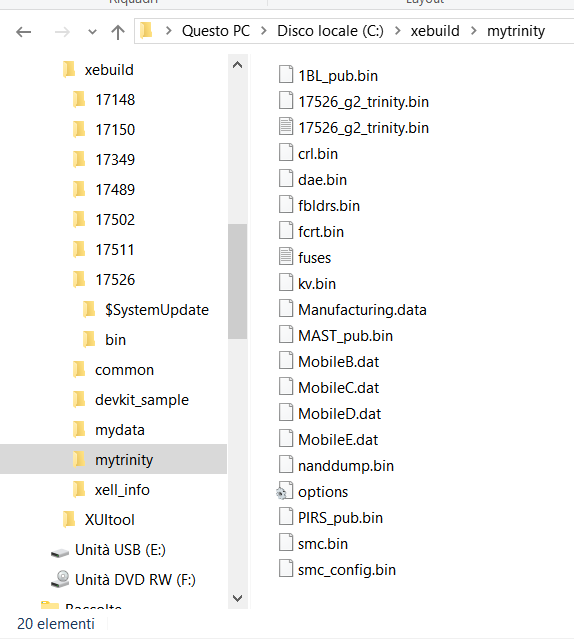Select the options settings file icon

[286, 491]
